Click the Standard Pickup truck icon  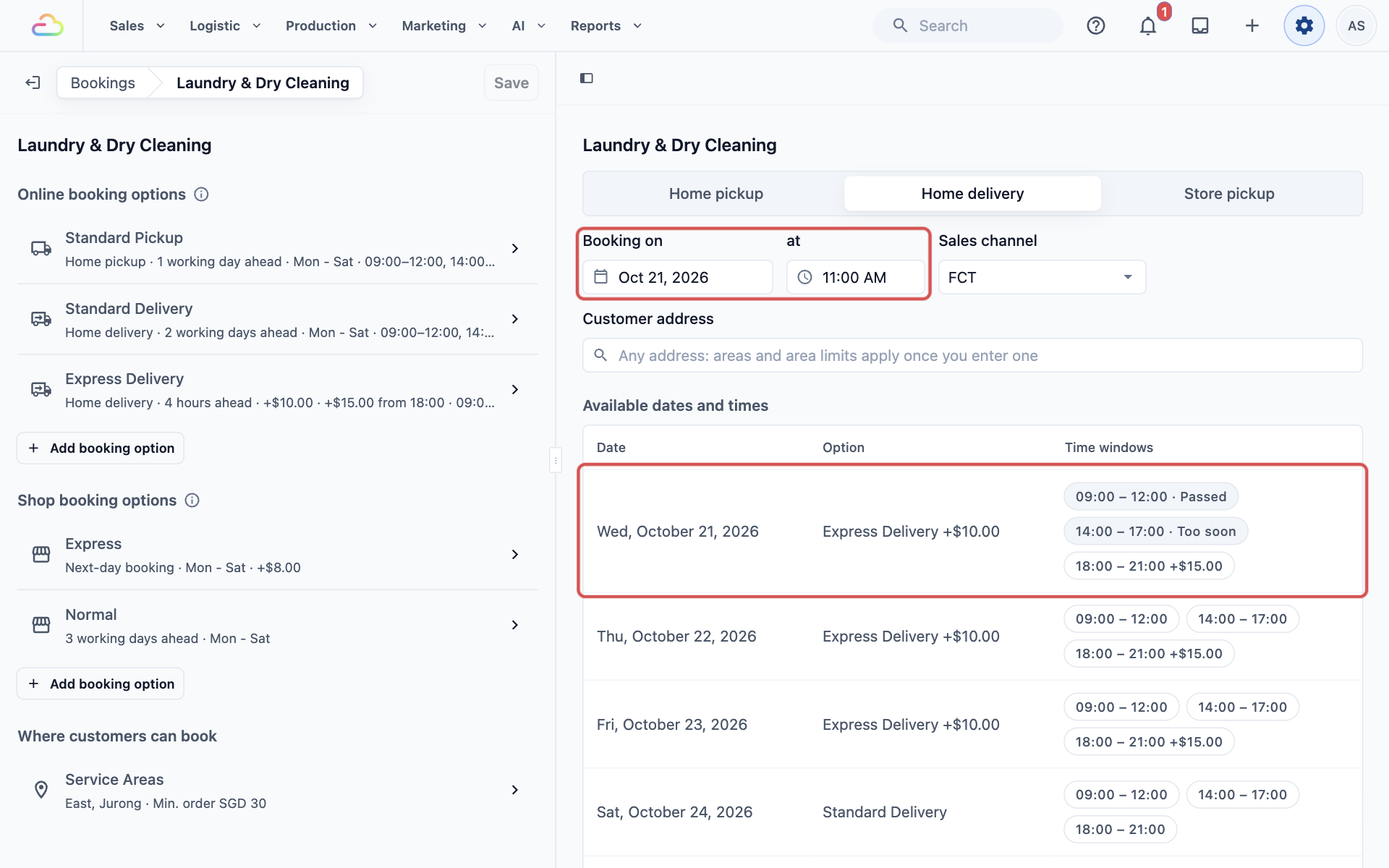point(41,248)
